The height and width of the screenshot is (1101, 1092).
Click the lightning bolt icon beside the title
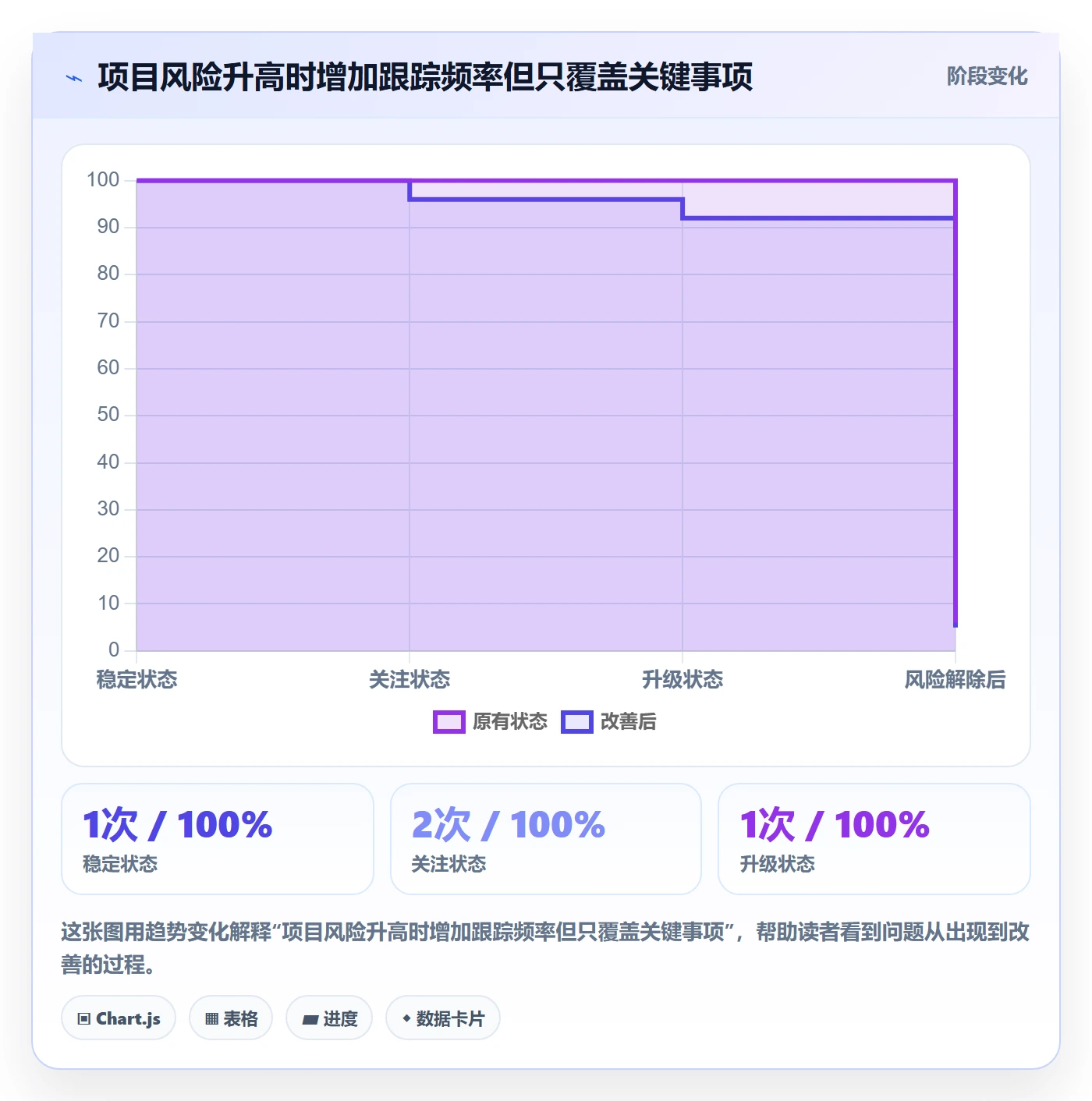click(x=74, y=78)
